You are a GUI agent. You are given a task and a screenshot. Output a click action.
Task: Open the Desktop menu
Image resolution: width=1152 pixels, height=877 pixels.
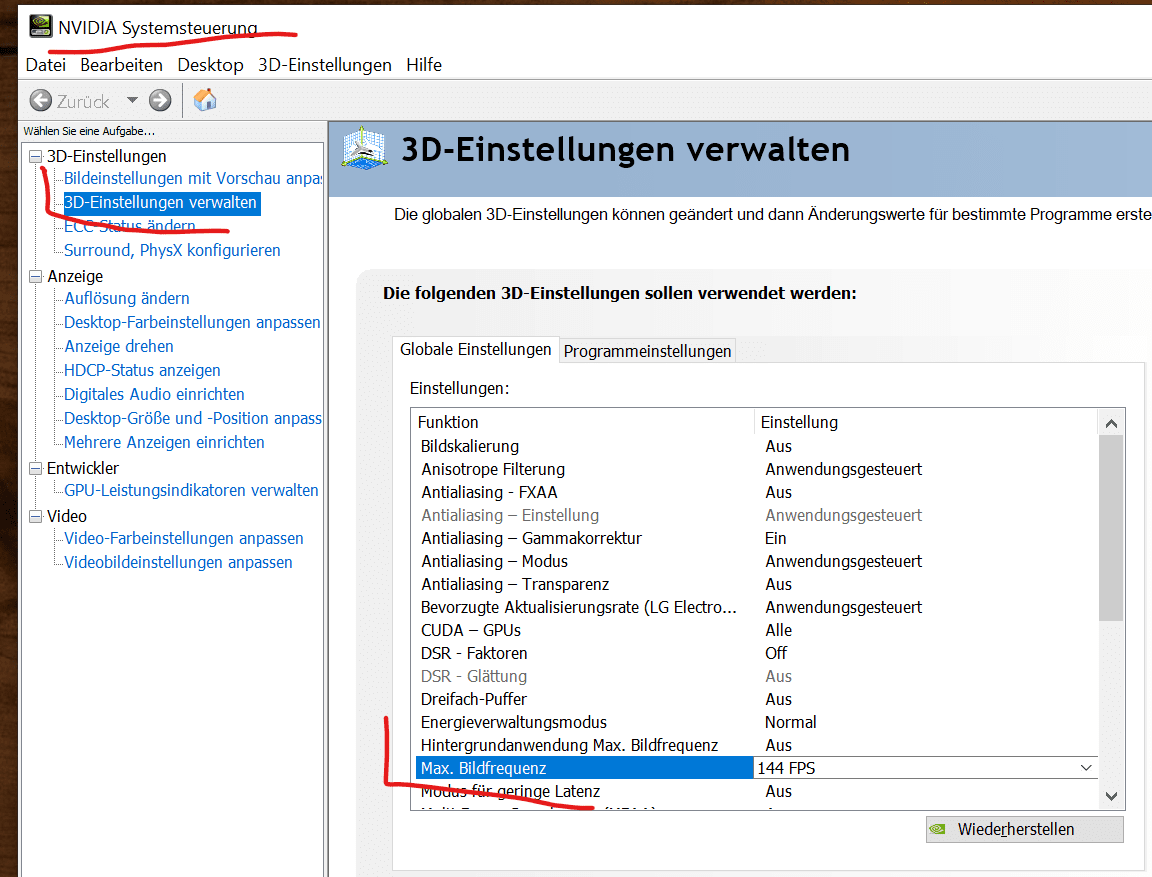point(210,65)
